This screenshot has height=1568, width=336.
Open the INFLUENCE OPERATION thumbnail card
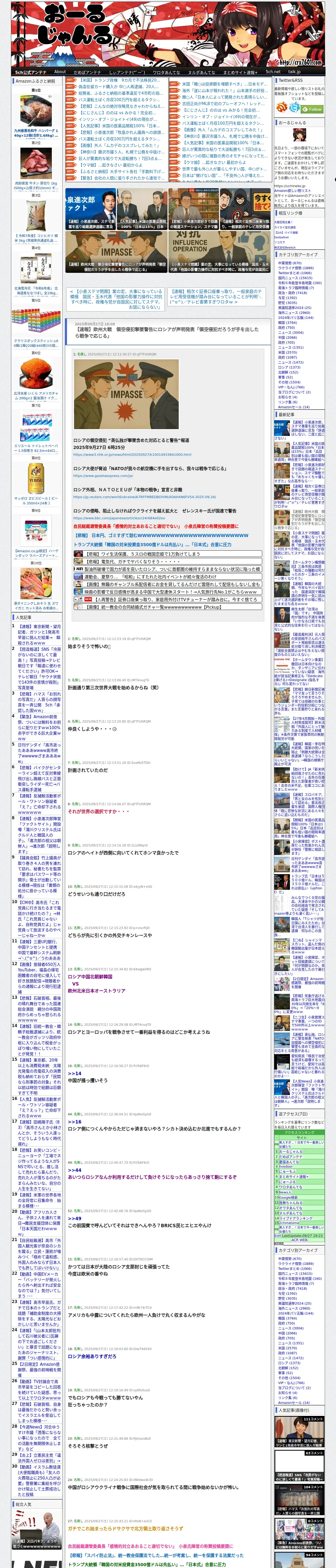tap(220, 251)
